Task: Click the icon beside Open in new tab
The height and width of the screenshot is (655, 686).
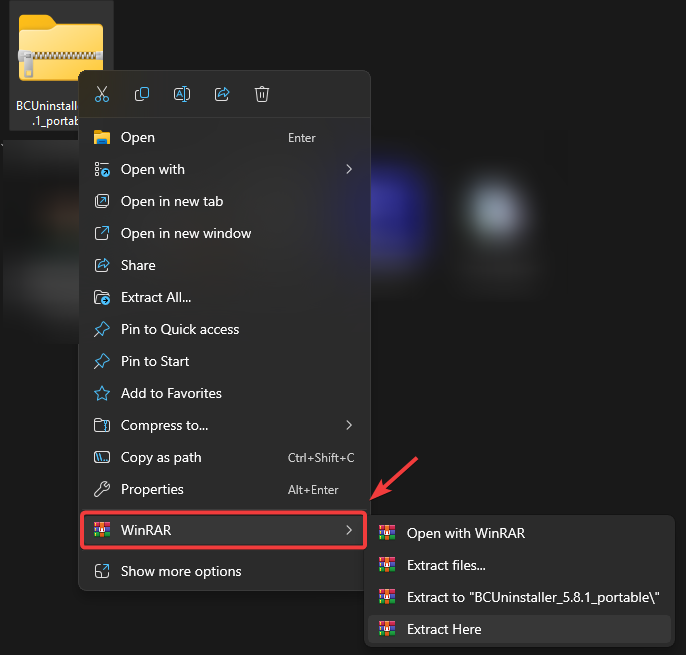Action: point(102,201)
